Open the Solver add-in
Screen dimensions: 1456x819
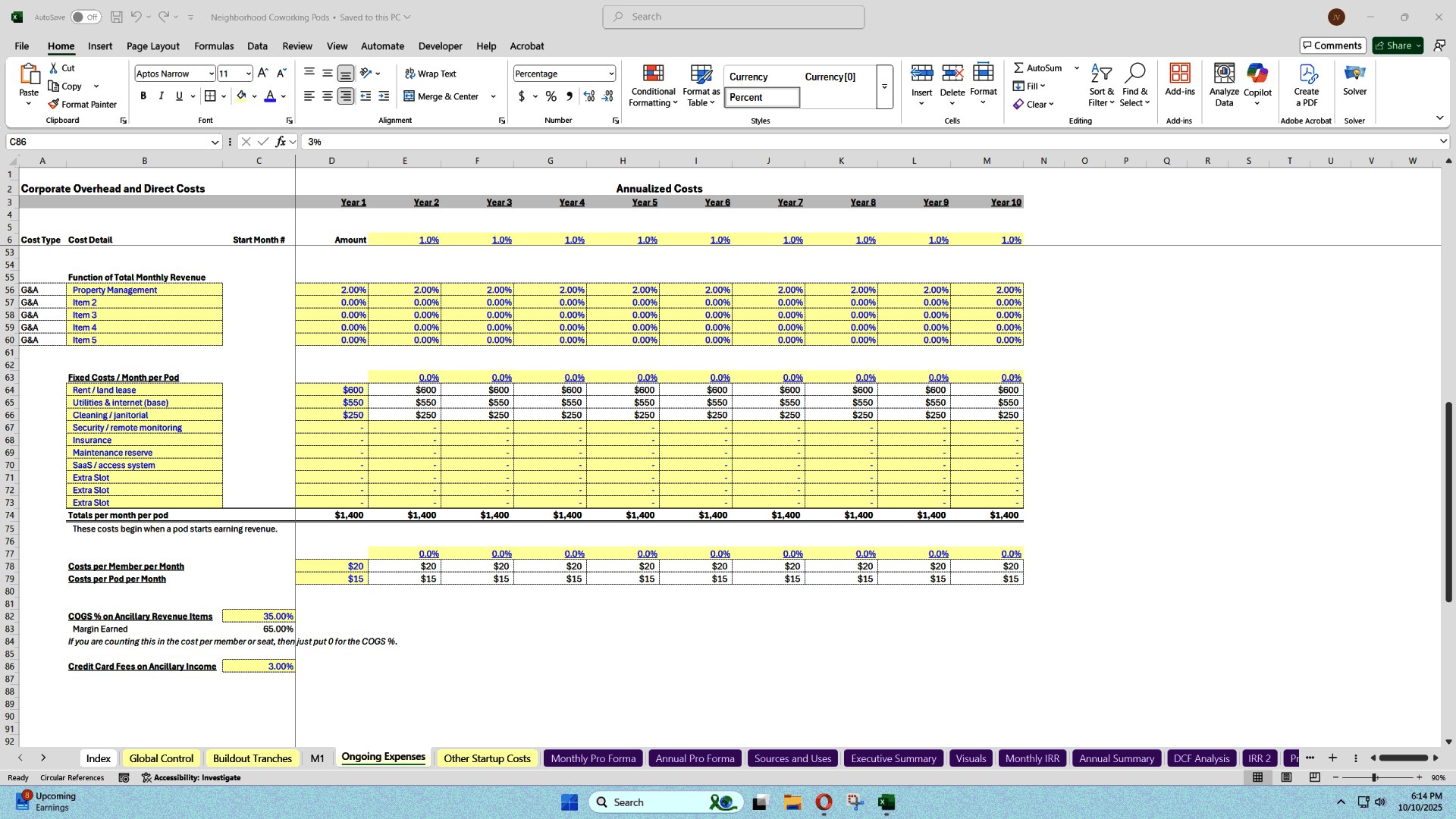1354,80
